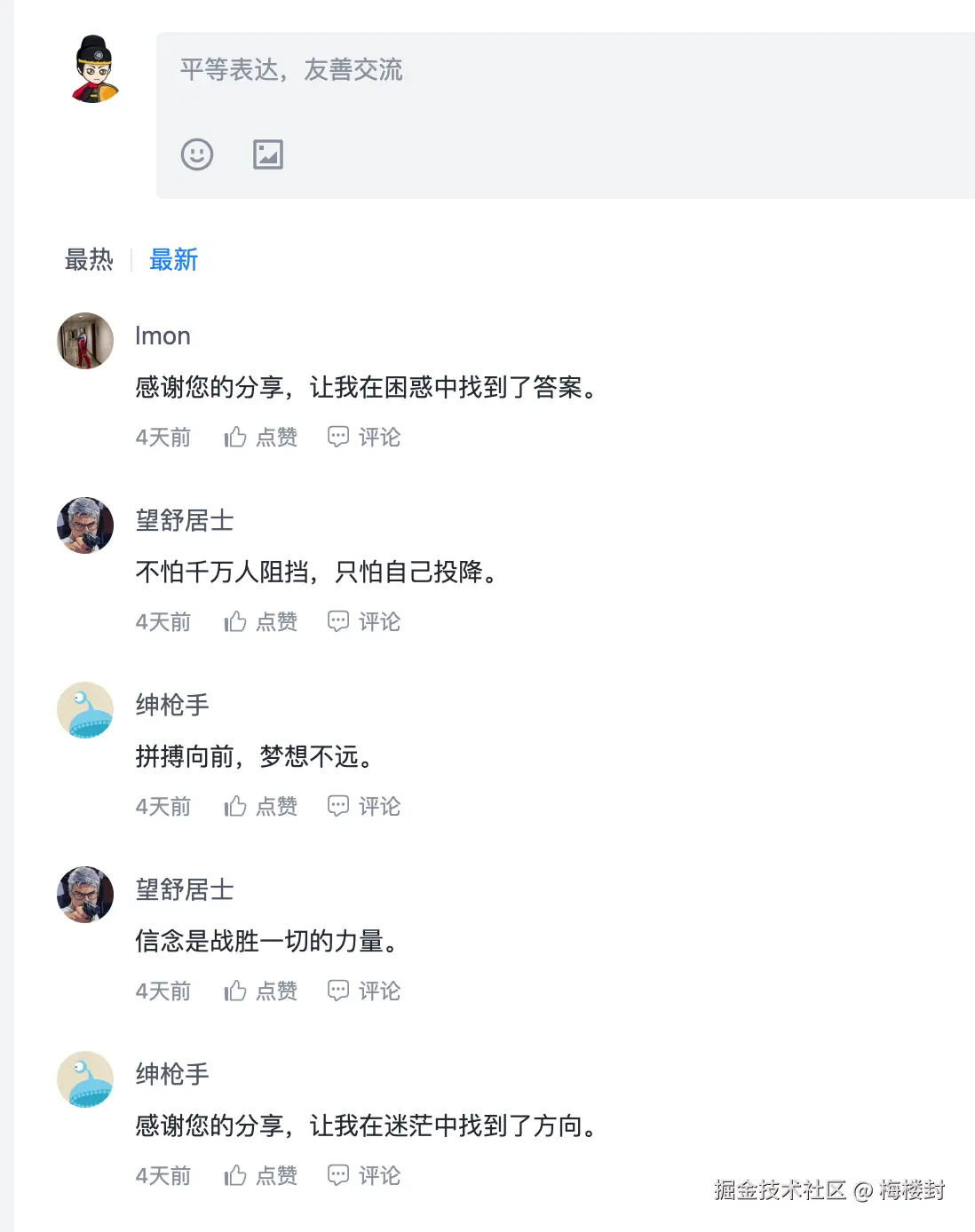Click the thumbs-up icon on the last comment
Screen dimensions: 975x1232
235,1175
